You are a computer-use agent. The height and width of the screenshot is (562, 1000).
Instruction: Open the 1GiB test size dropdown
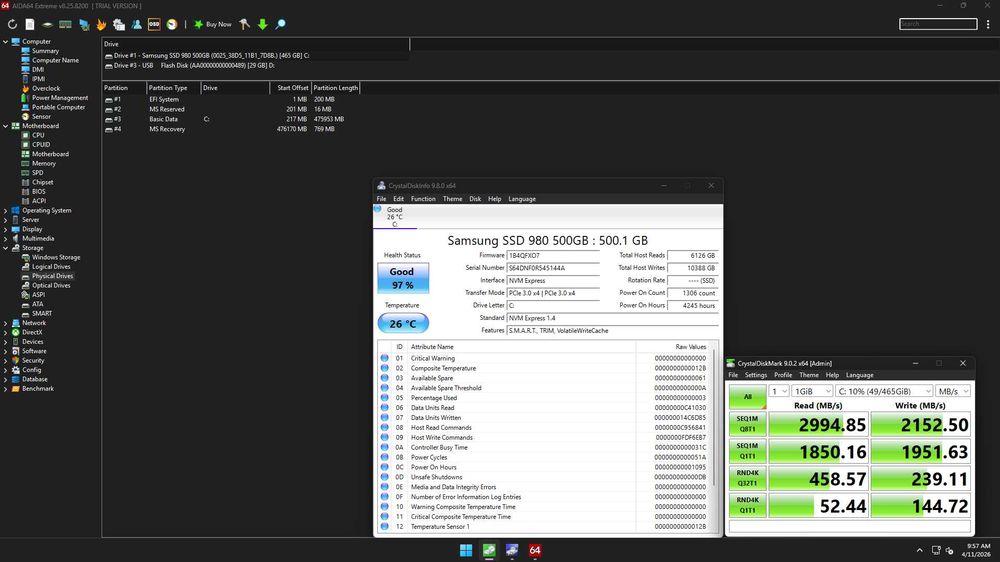click(812, 391)
